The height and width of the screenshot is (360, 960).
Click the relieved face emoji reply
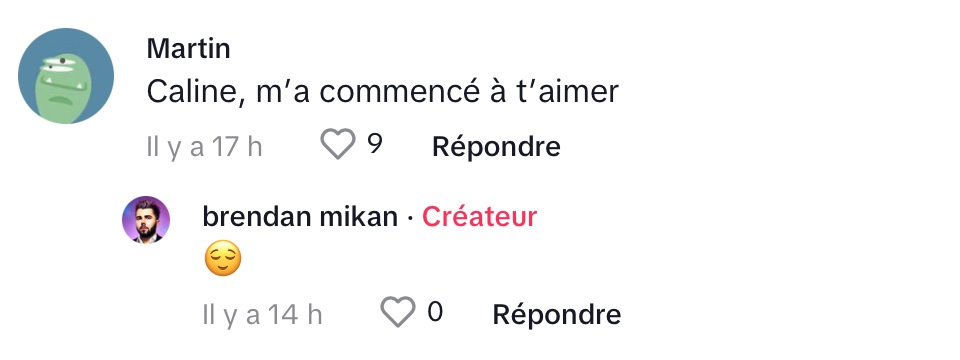point(223,258)
